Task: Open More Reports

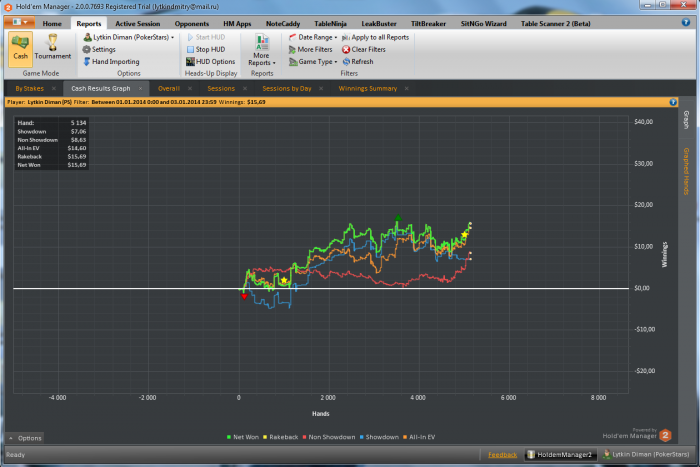Action: pyautogui.click(x=262, y=50)
